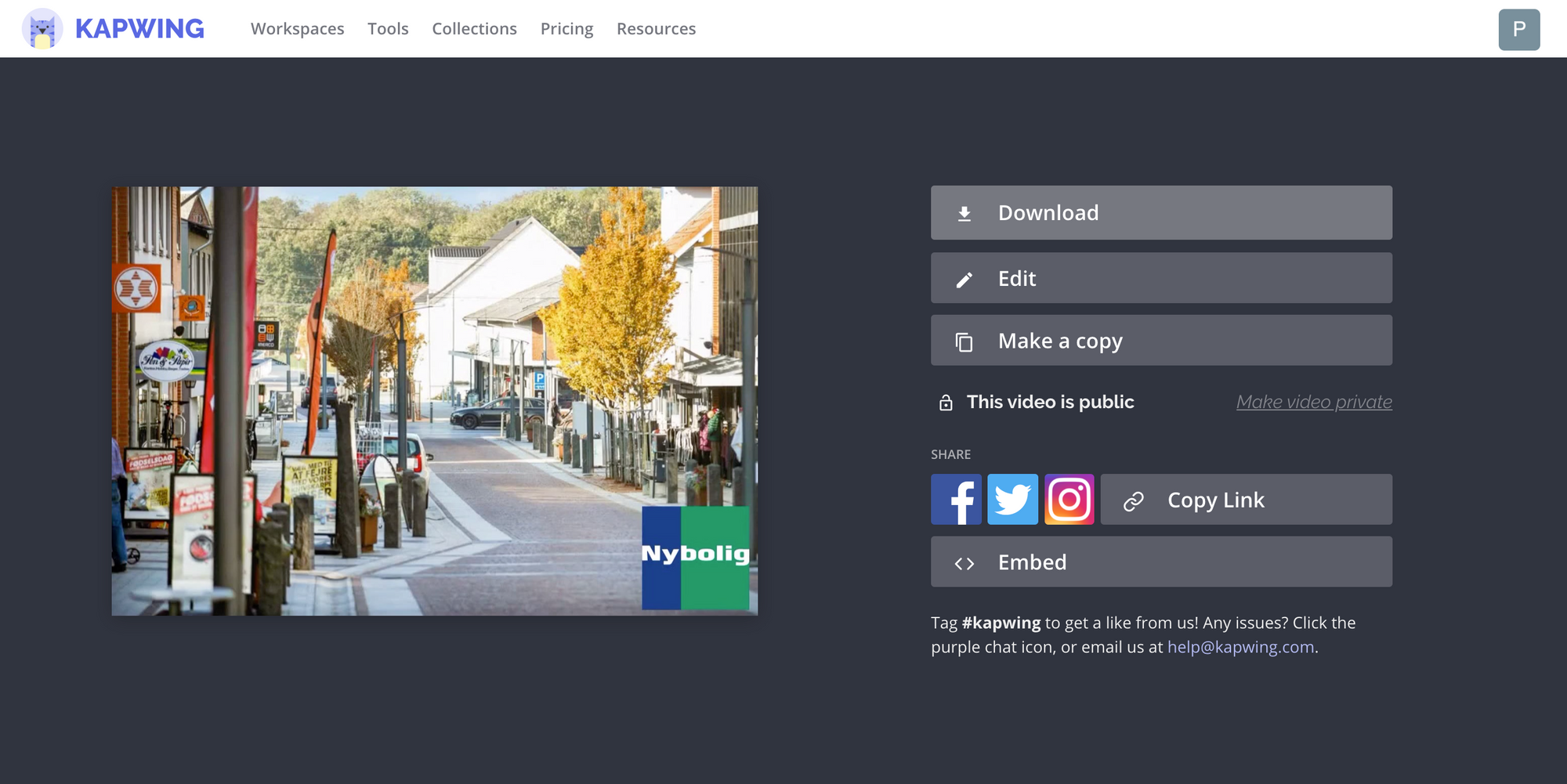Screen dimensions: 1567x784
Task: Click the duplicate pages copy icon
Action: coord(964,342)
